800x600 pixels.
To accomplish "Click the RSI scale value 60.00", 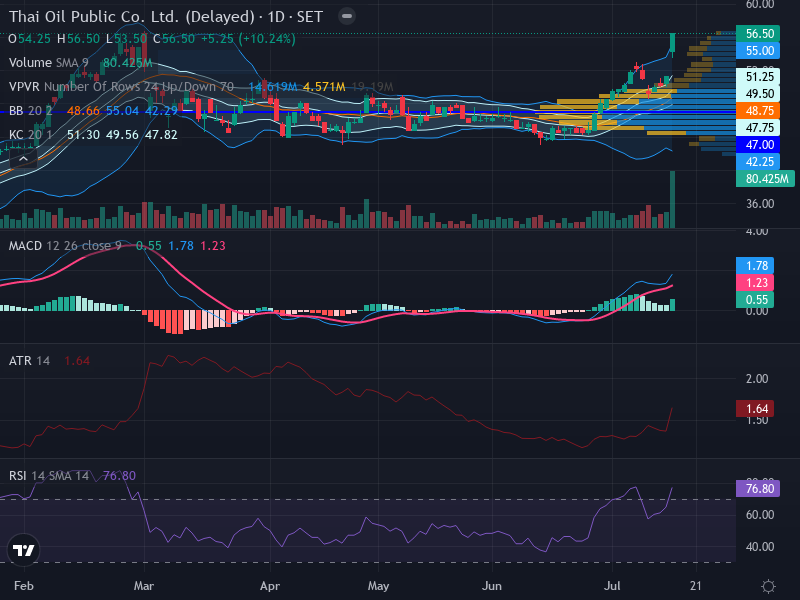I will tap(760, 515).
